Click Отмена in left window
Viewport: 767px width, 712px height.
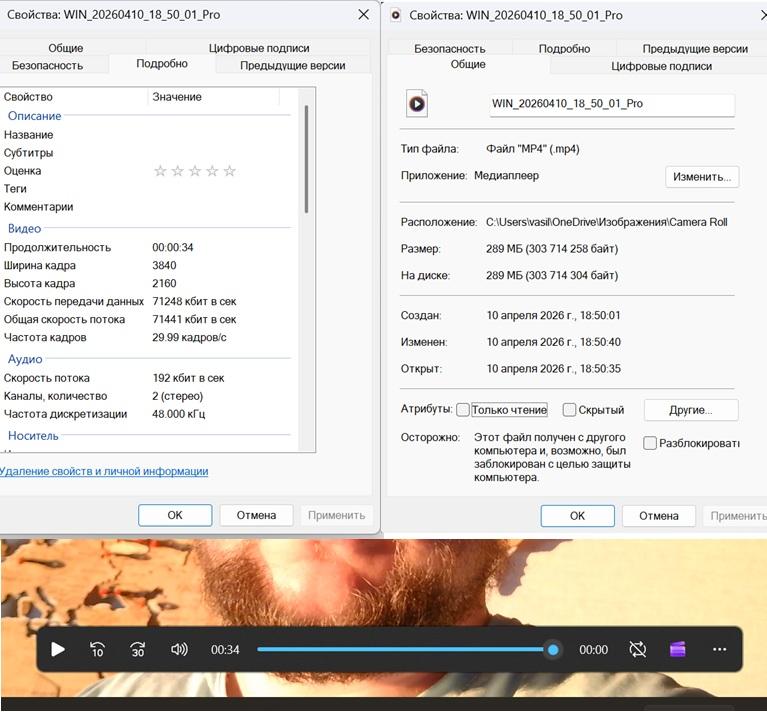tap(256, 515)
